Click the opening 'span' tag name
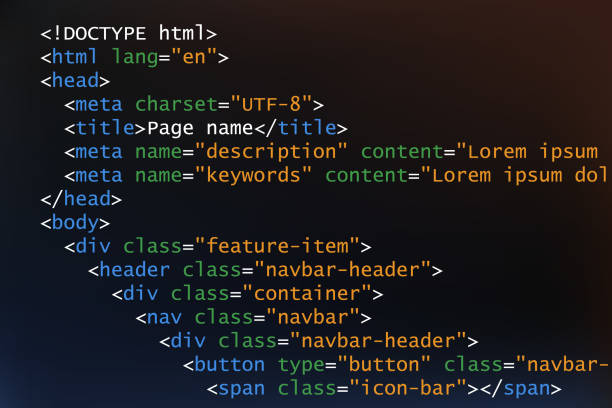 click(x=242, y=389)
